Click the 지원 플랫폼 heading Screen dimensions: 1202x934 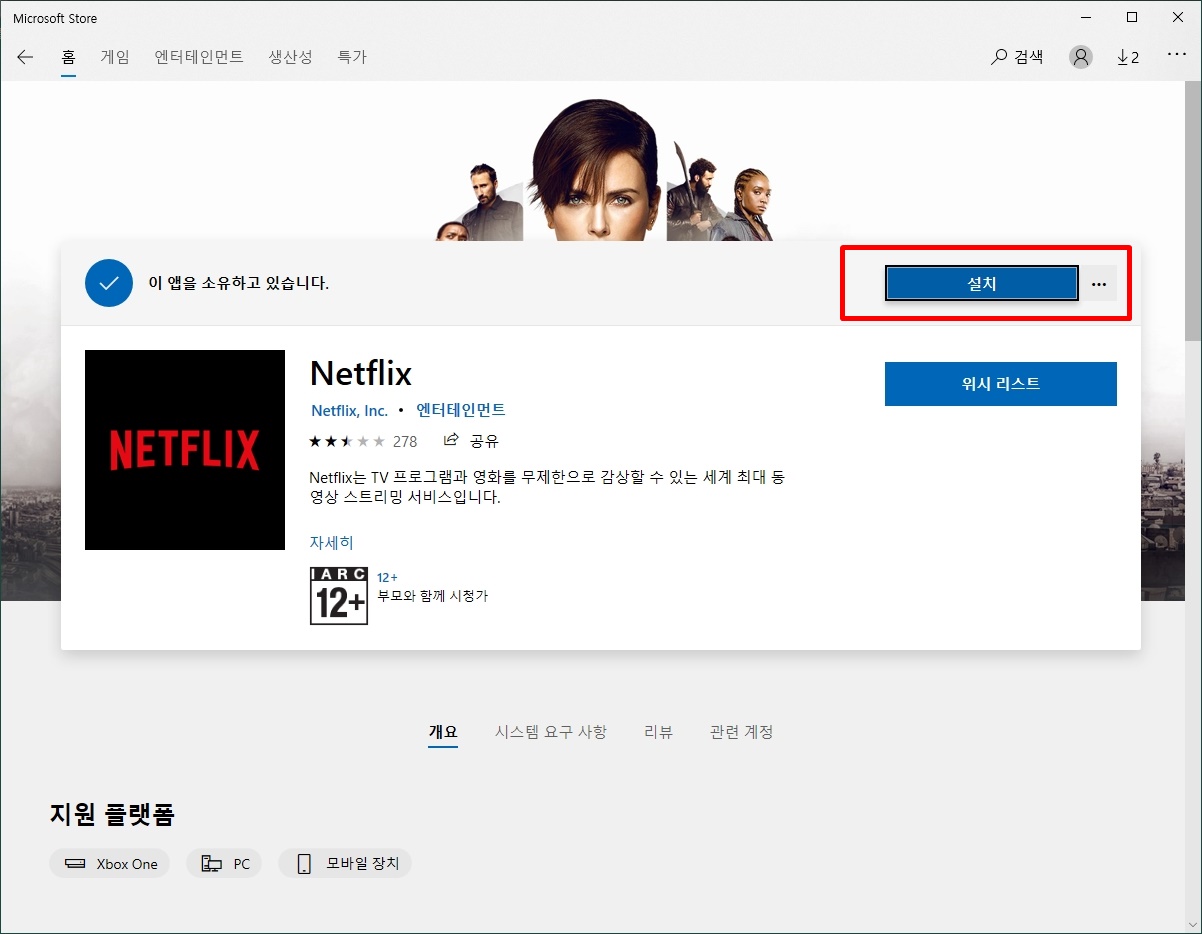coord(112,814)
